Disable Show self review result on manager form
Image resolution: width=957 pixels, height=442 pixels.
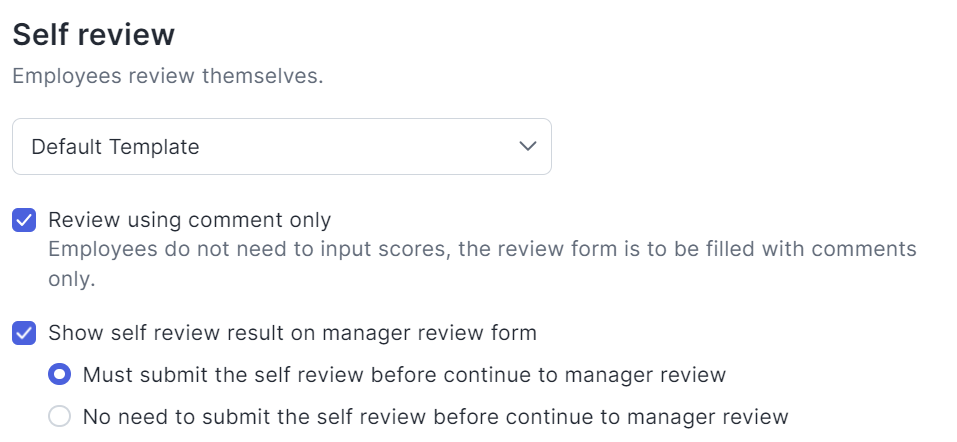click(x=24, y=333)
